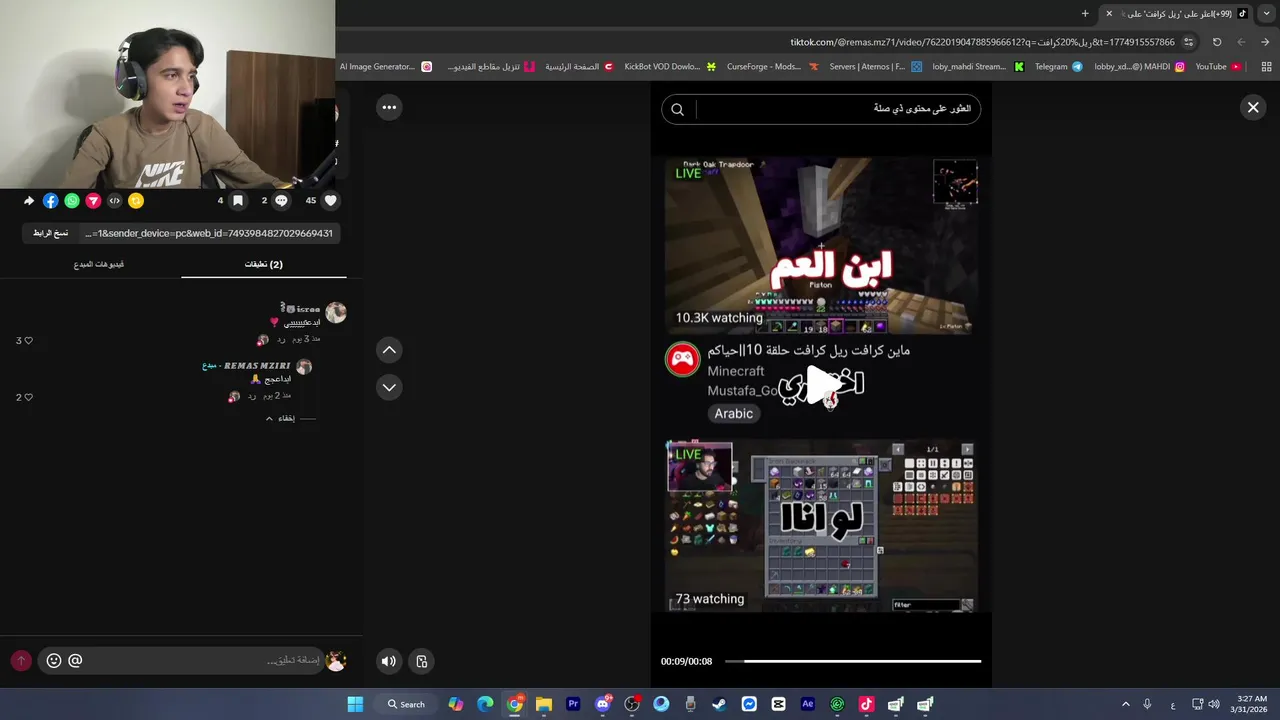Go to previous video with up chevron
This screenshot has width=1280, height=720.
tap(389, 350)
